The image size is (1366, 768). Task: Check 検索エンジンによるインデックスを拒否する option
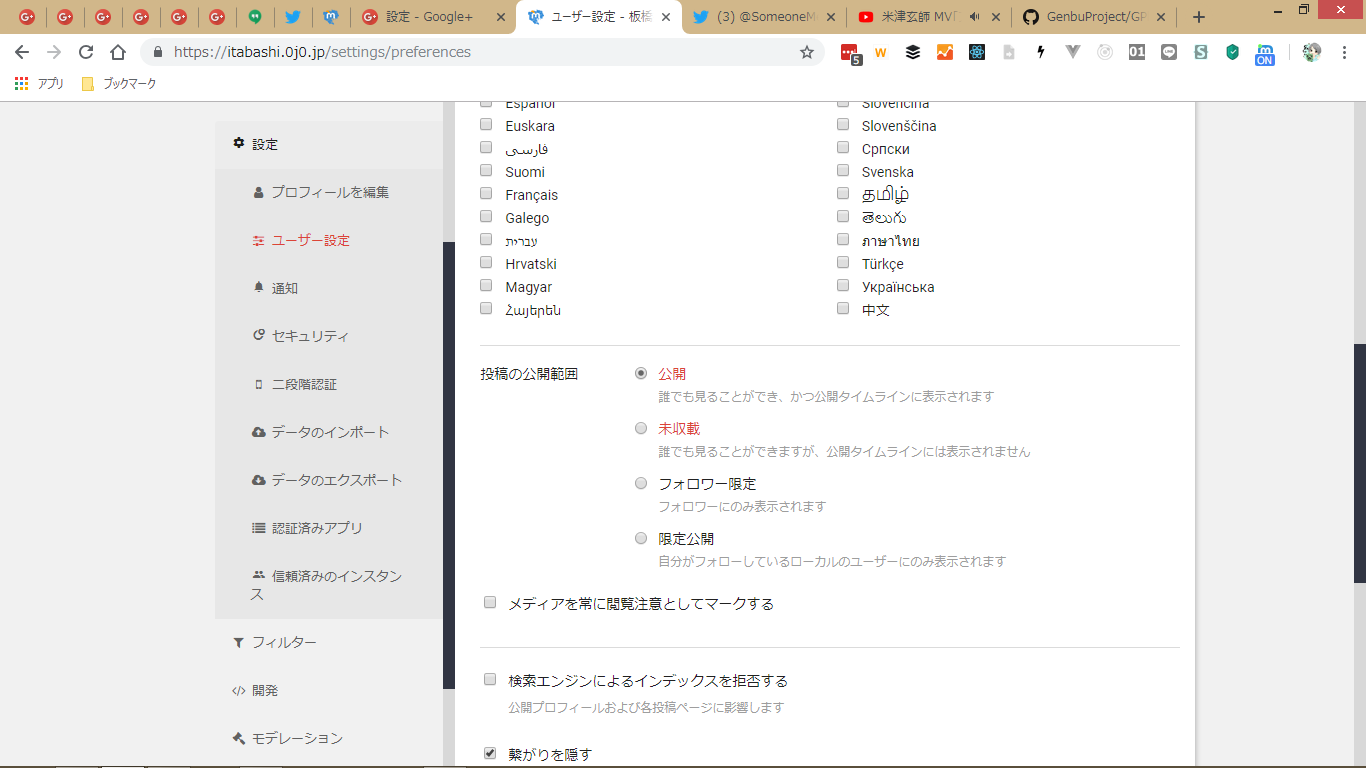click(x=490, y=680)
